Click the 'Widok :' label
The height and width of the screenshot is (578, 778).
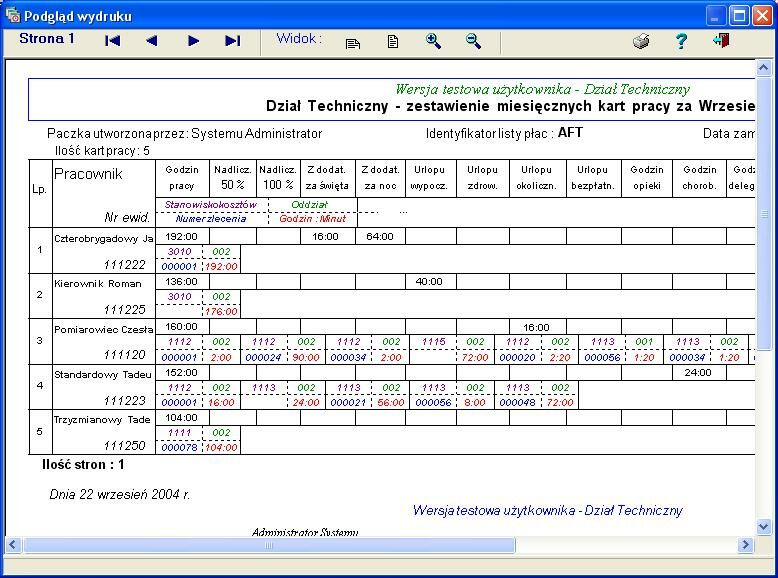[x=299, y=38]
